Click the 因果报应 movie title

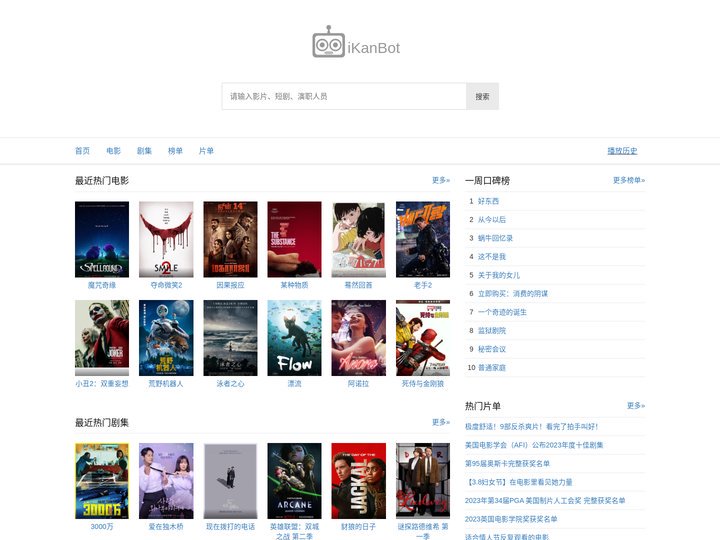(x=231, y=285)
